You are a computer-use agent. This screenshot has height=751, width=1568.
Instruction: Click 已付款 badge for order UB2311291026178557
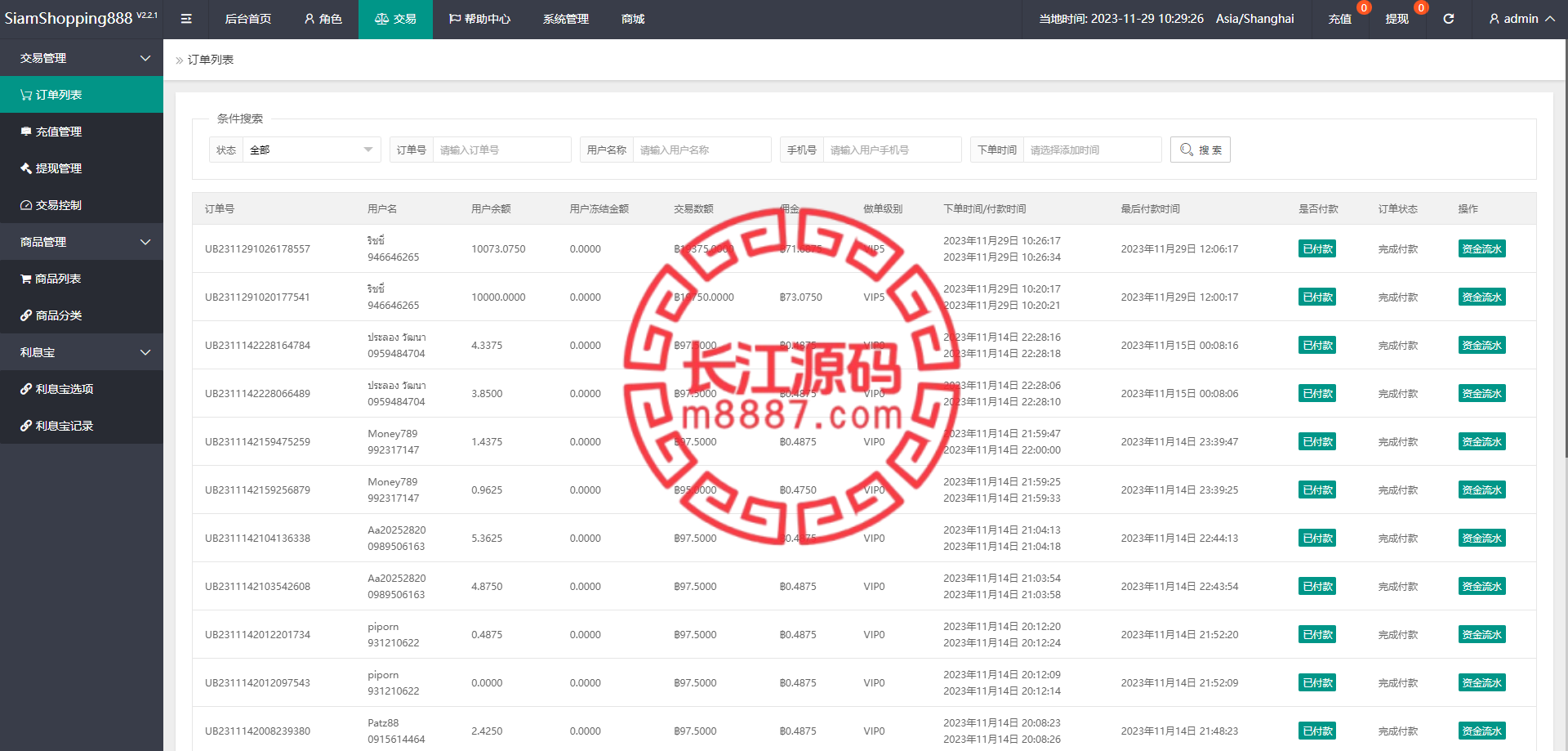pos(1317,248)
